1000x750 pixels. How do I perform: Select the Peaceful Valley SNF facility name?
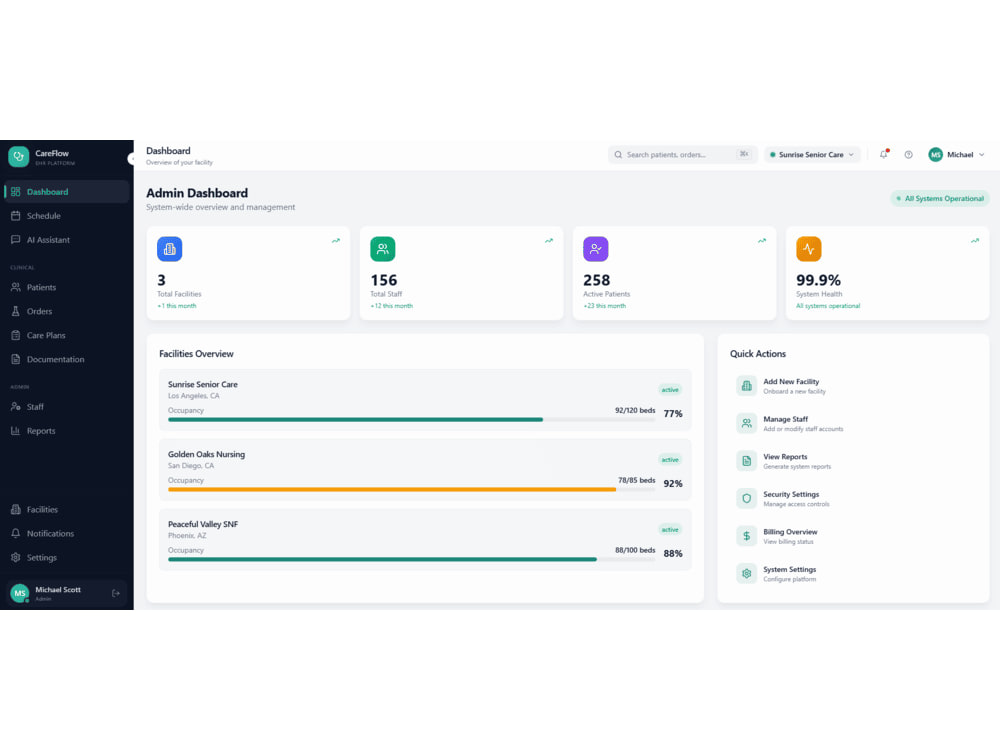coord(203,524)
